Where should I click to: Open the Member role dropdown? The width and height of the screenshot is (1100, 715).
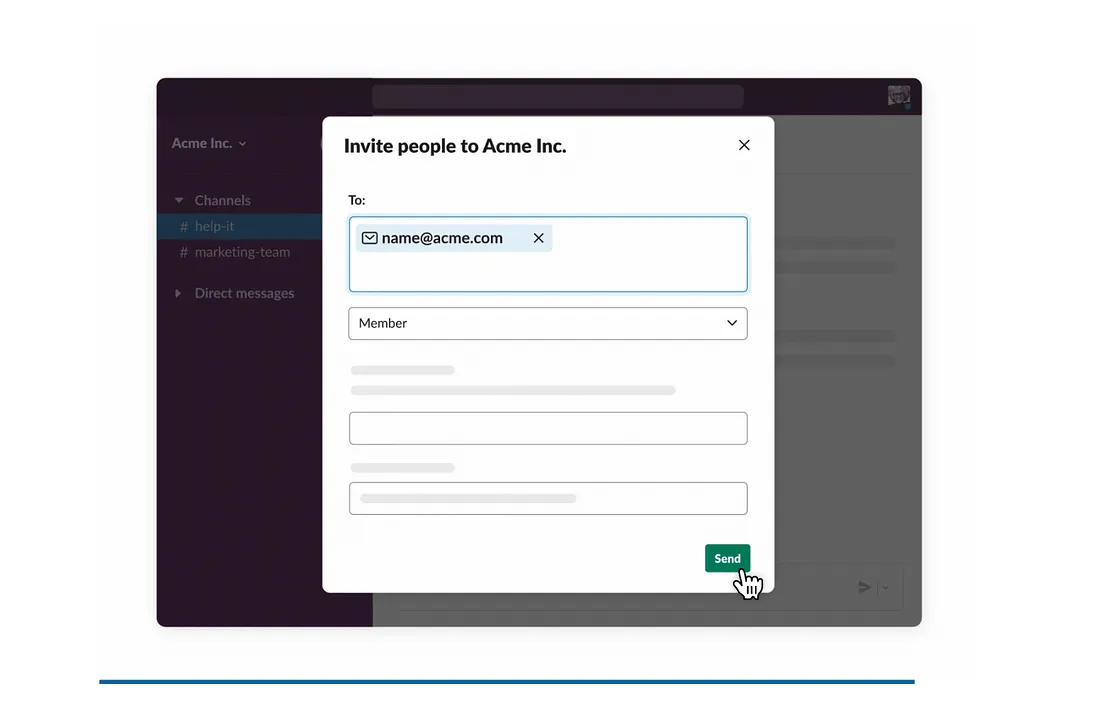548,323
